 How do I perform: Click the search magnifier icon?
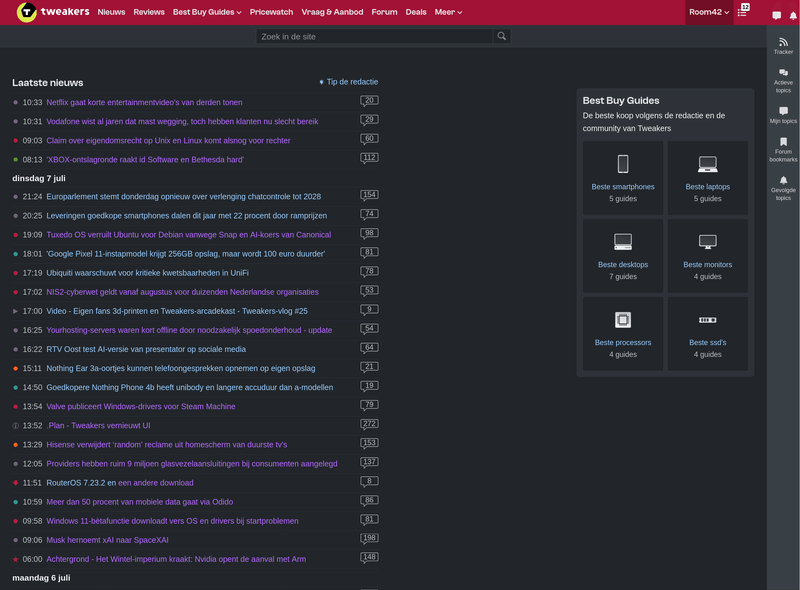point(502,36)
